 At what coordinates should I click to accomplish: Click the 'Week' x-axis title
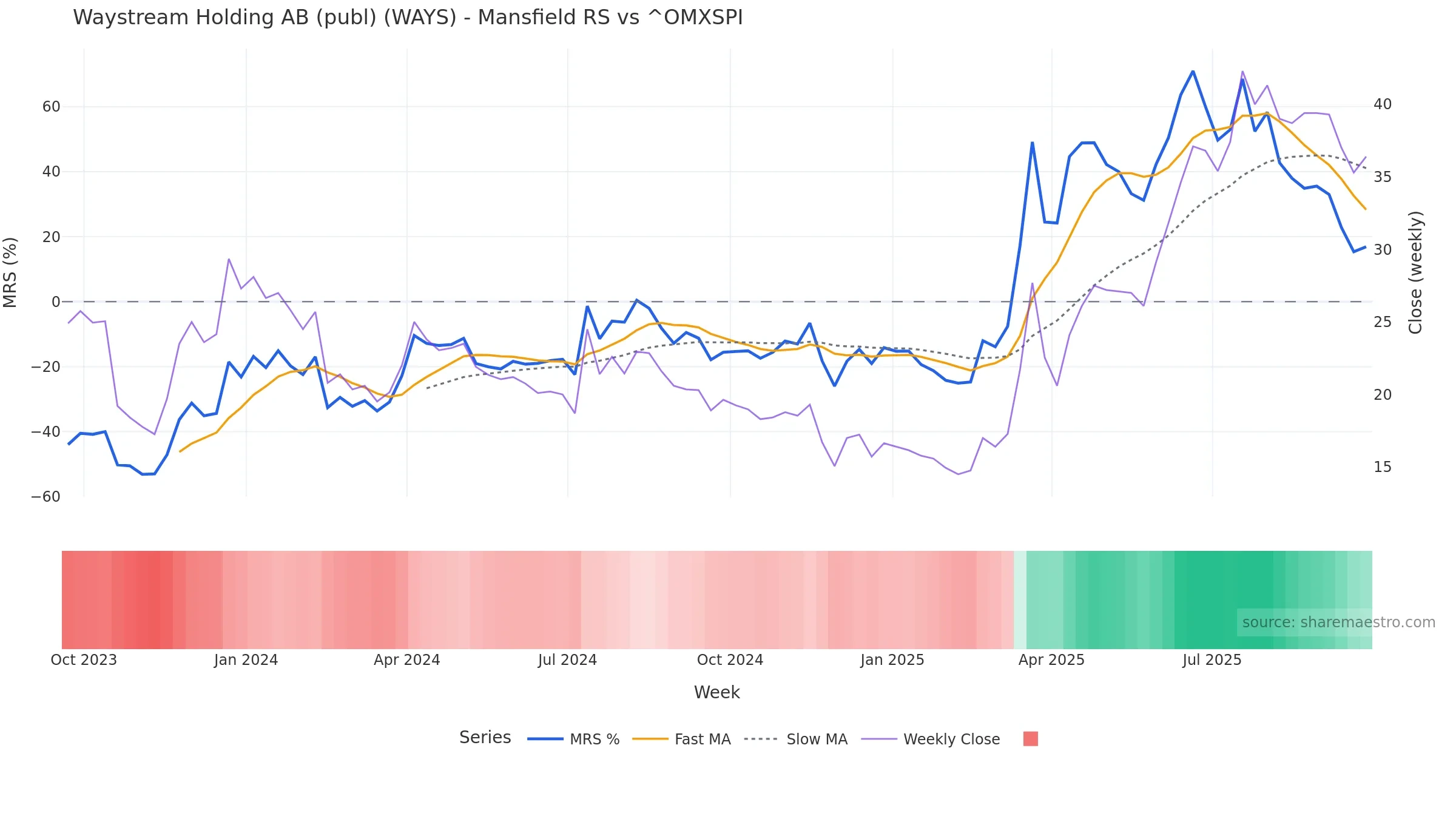coord(716,692)
